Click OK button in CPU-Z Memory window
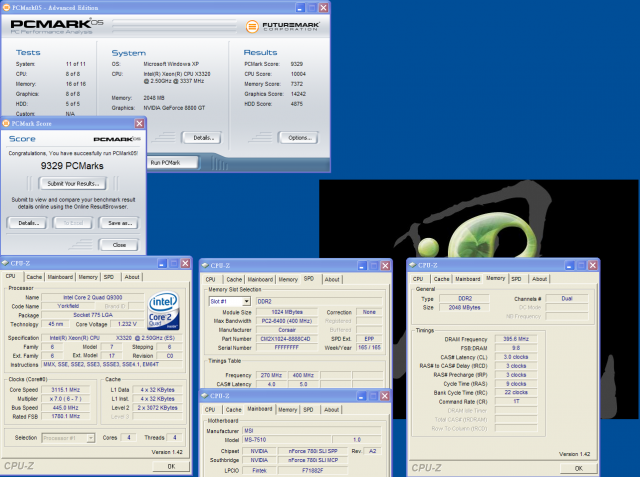 578,468
